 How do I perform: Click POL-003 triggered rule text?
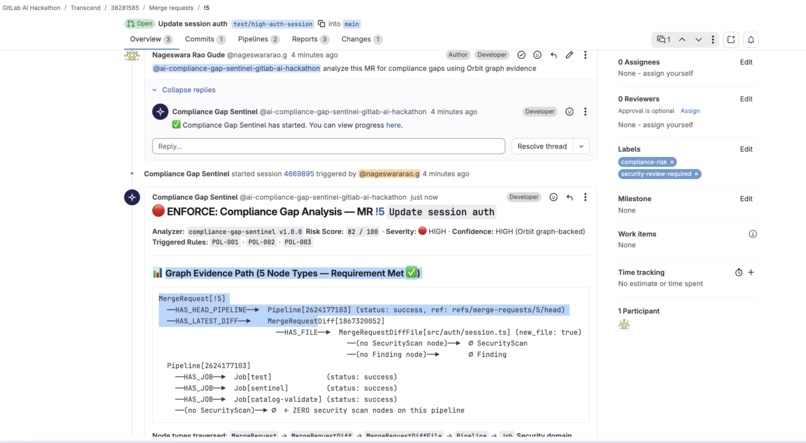[x=298, y=242]
